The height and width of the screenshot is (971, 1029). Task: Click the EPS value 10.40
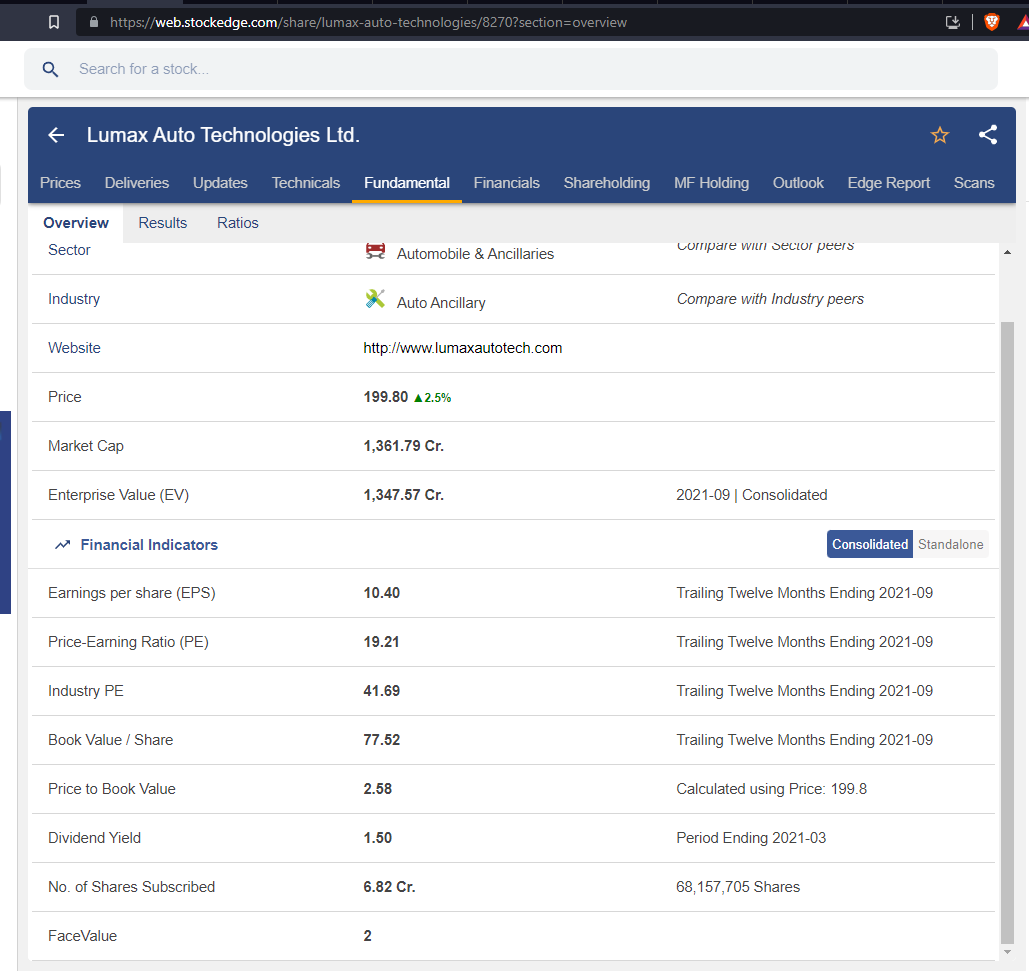[x=382, y=593]
